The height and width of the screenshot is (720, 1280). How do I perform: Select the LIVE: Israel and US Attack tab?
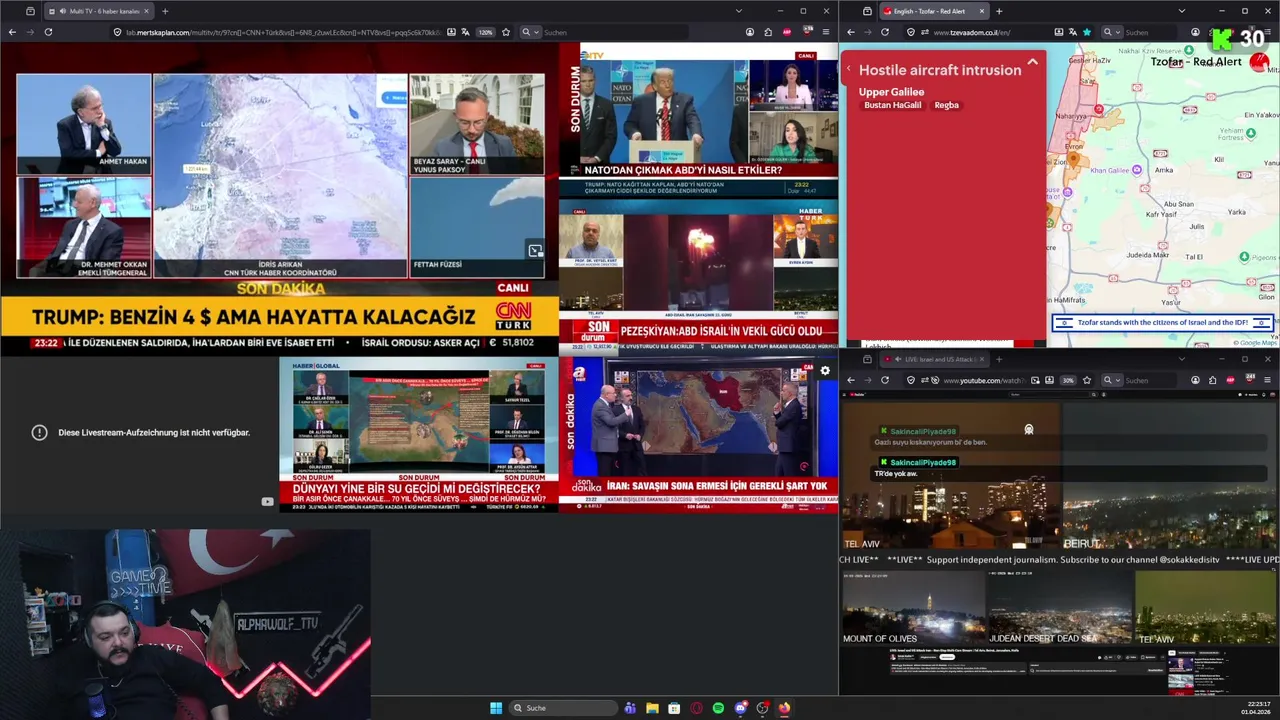click(935, 359)
